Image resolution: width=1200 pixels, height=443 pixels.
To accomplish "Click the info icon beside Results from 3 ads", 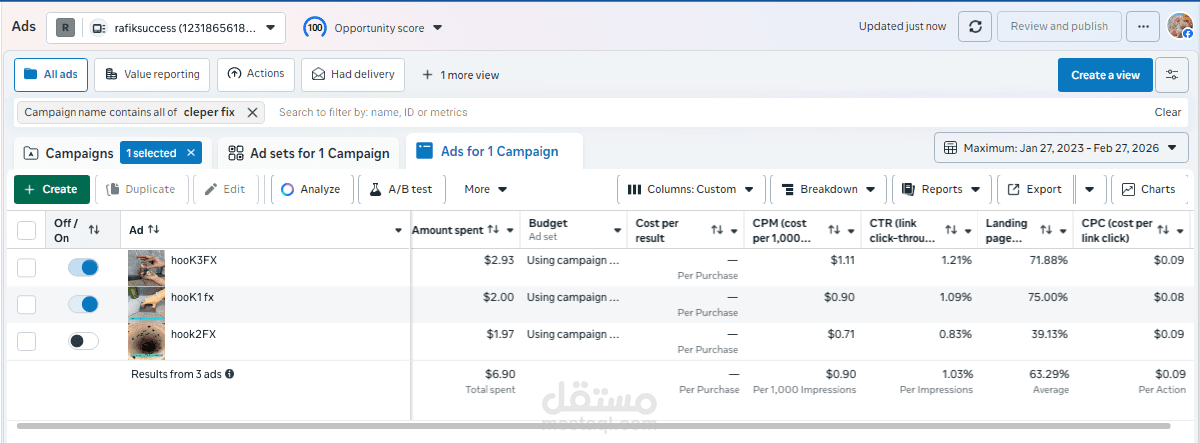I will [229, 374].
